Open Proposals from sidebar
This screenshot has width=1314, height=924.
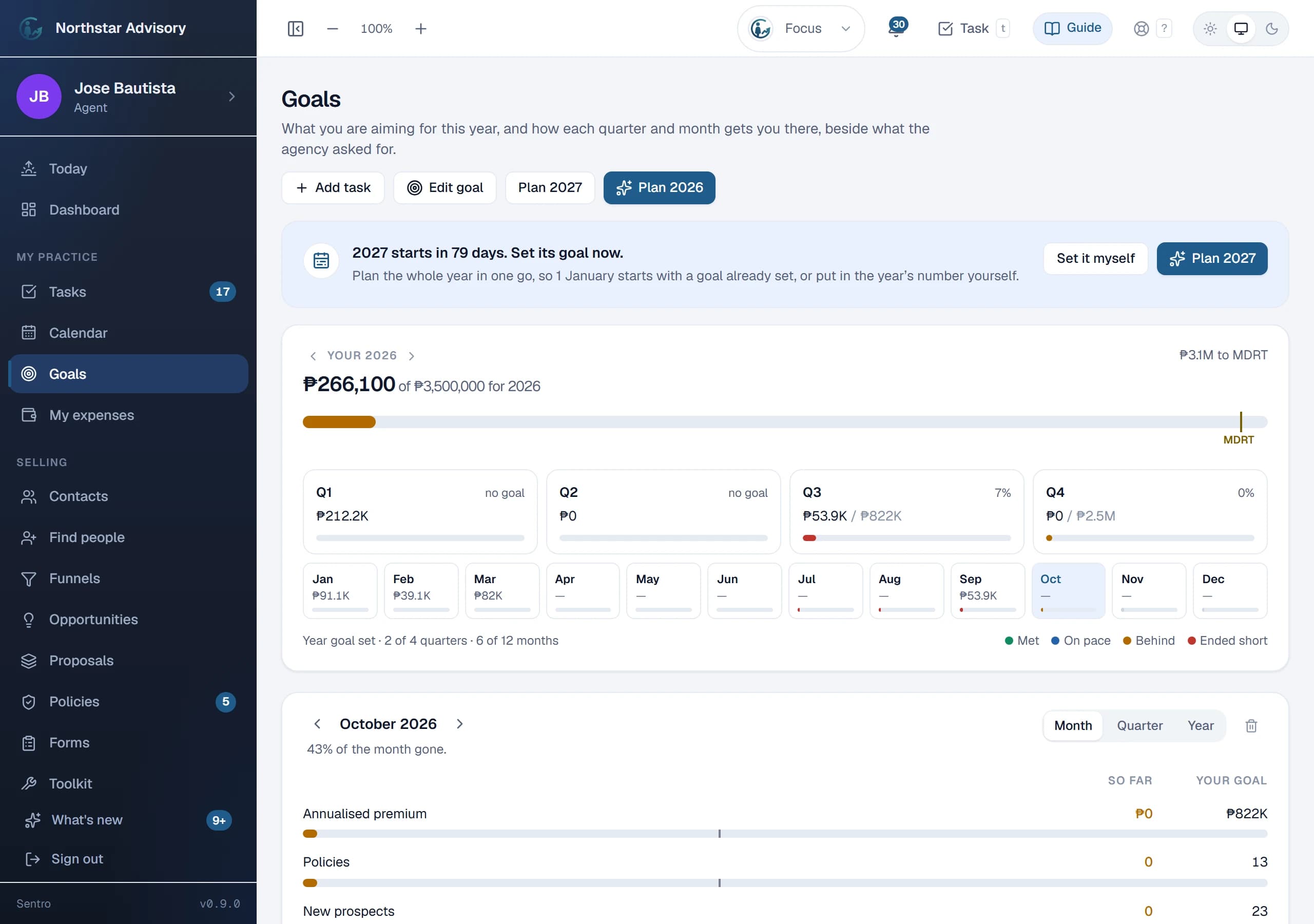(x=128, y=661)
